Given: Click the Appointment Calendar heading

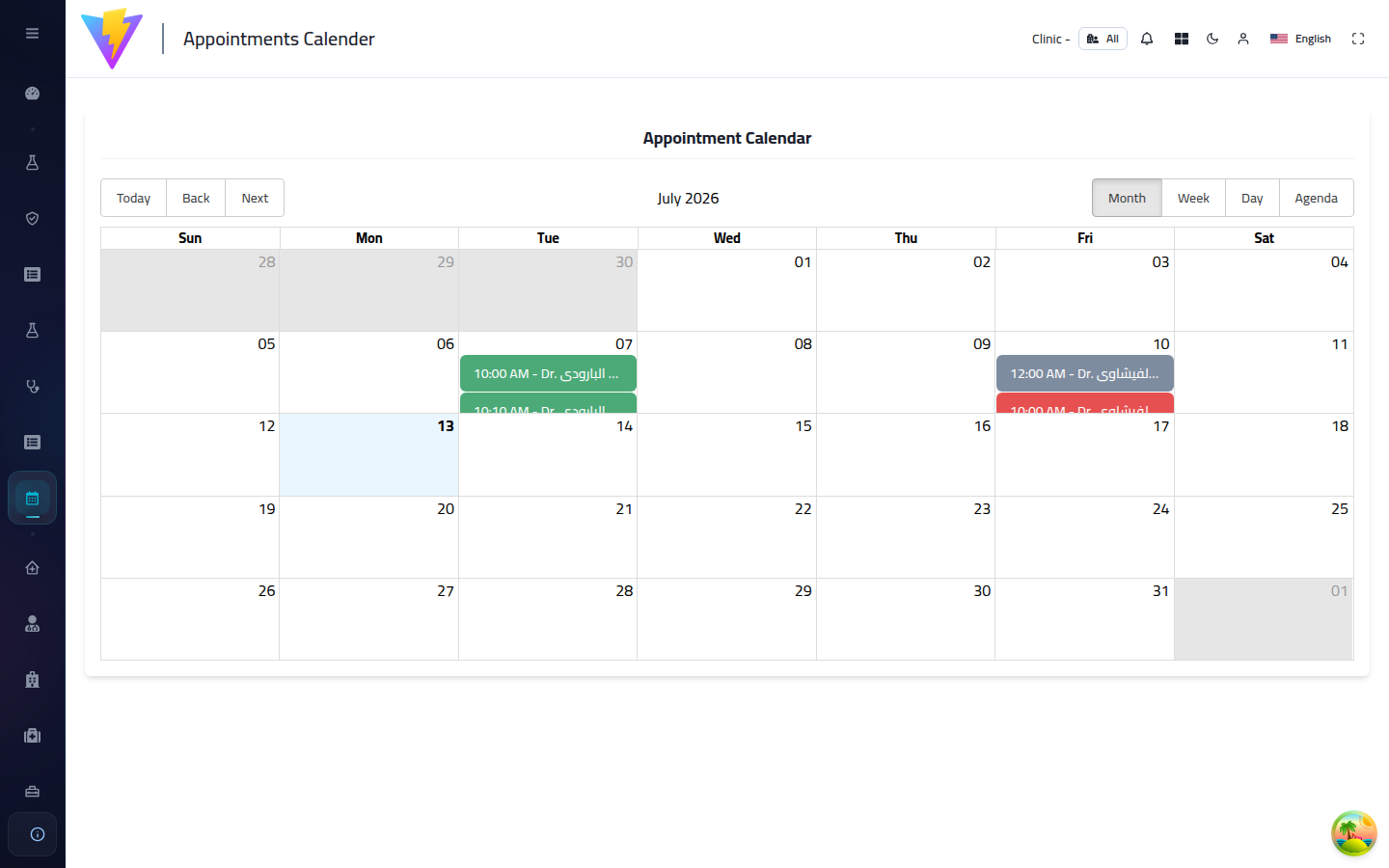Looking at the screenshot, I should tap(727, 138).
